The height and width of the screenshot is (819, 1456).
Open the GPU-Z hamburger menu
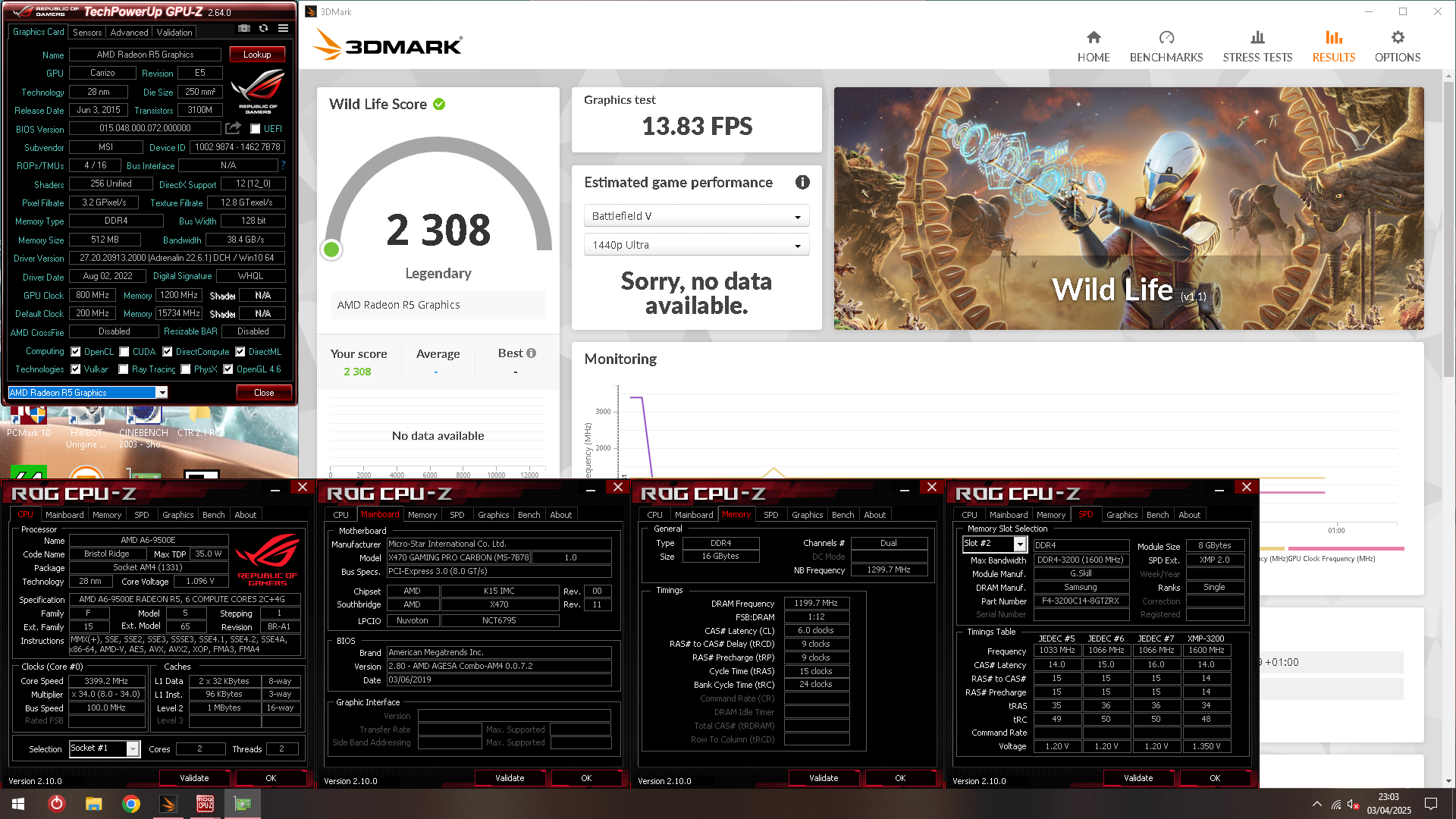283,28
